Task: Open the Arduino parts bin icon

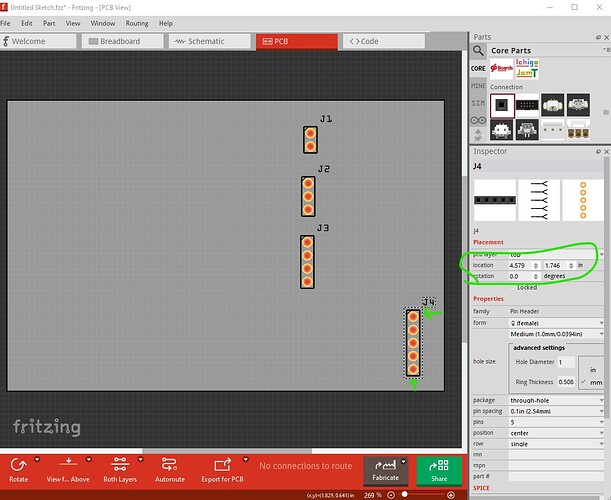Action: tap(478, 120)
